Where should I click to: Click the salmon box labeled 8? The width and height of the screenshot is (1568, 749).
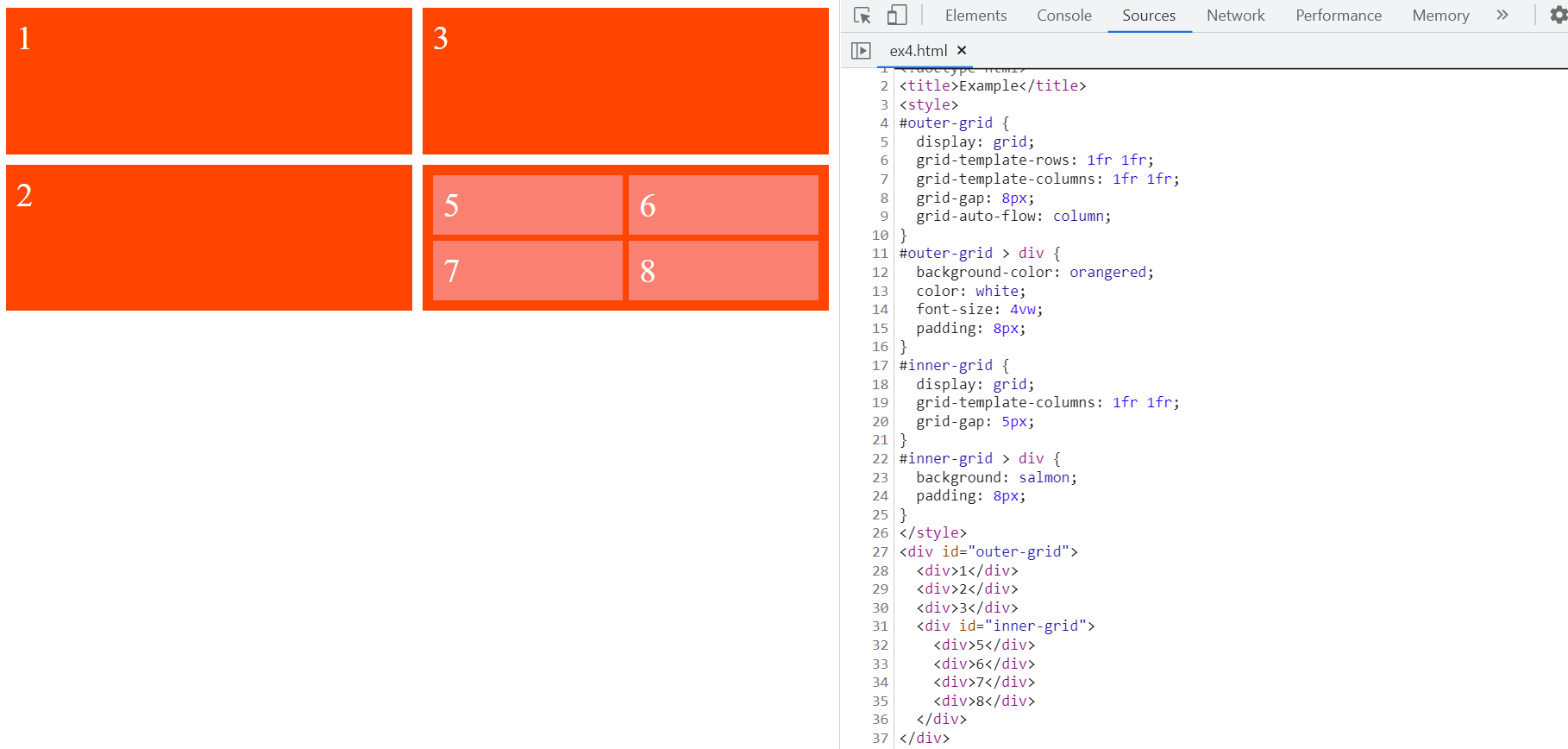[723, 271]
